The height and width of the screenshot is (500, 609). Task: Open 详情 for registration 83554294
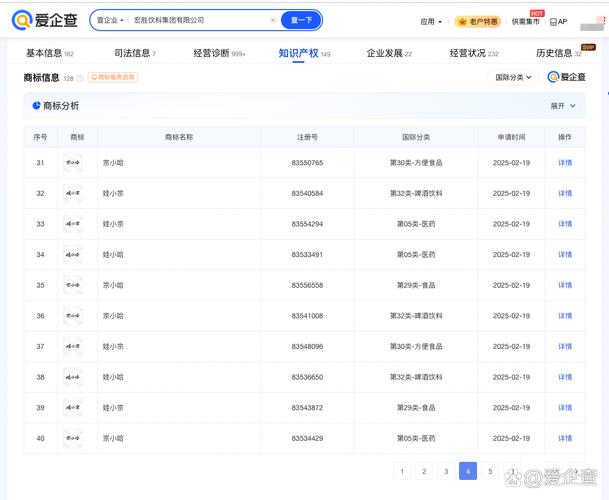[565, 224]
